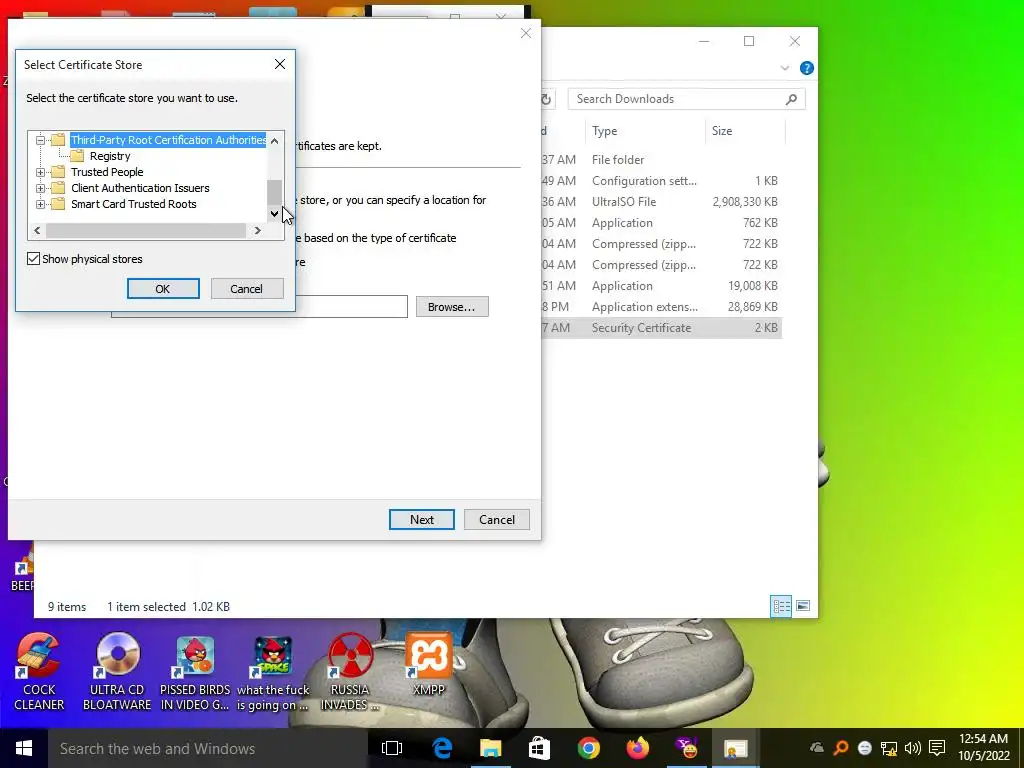
Task: Open the Angry Birds Space shortcut
Action: [273, 673]
